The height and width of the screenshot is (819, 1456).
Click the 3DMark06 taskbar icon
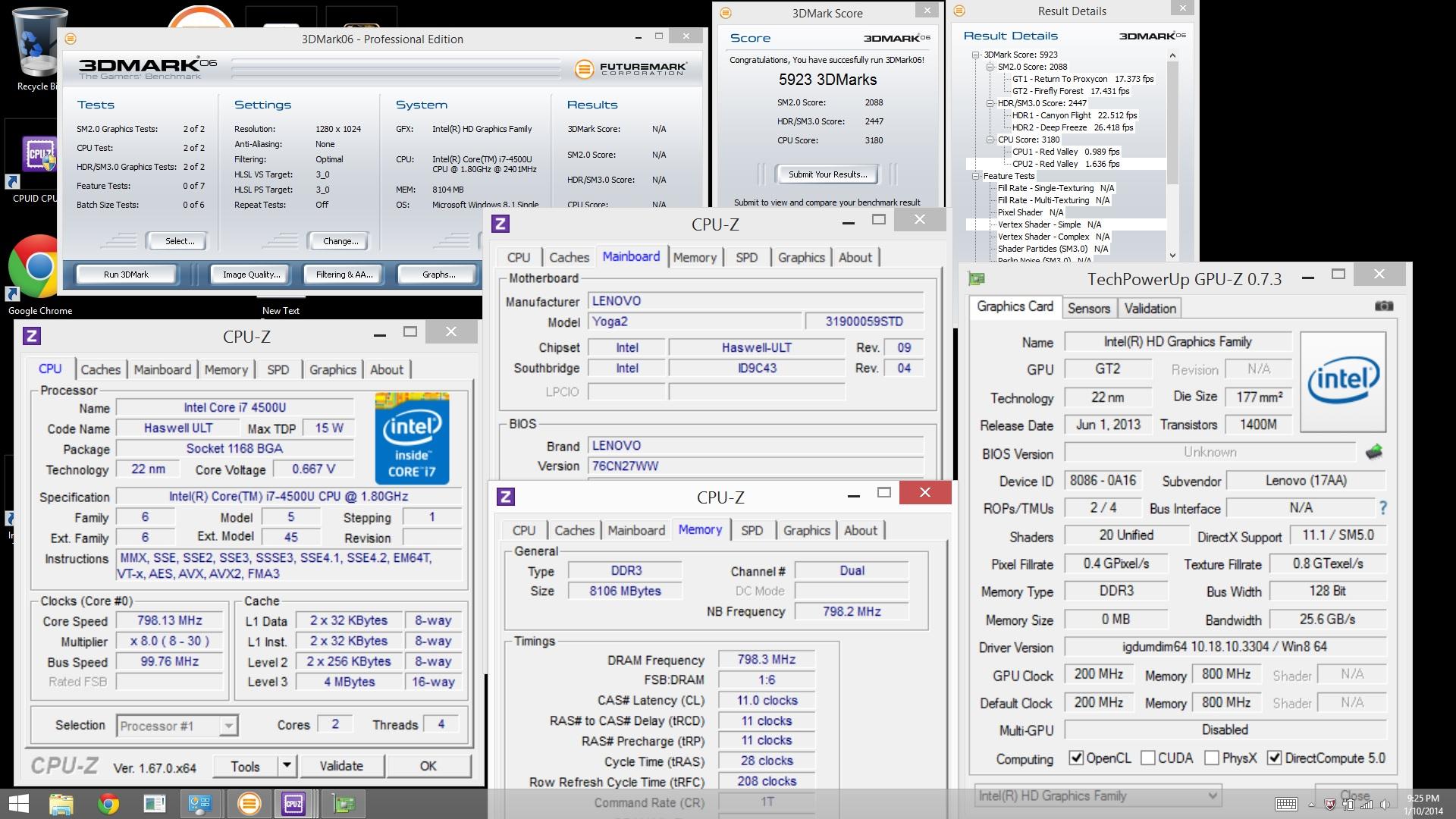[248, 804]
